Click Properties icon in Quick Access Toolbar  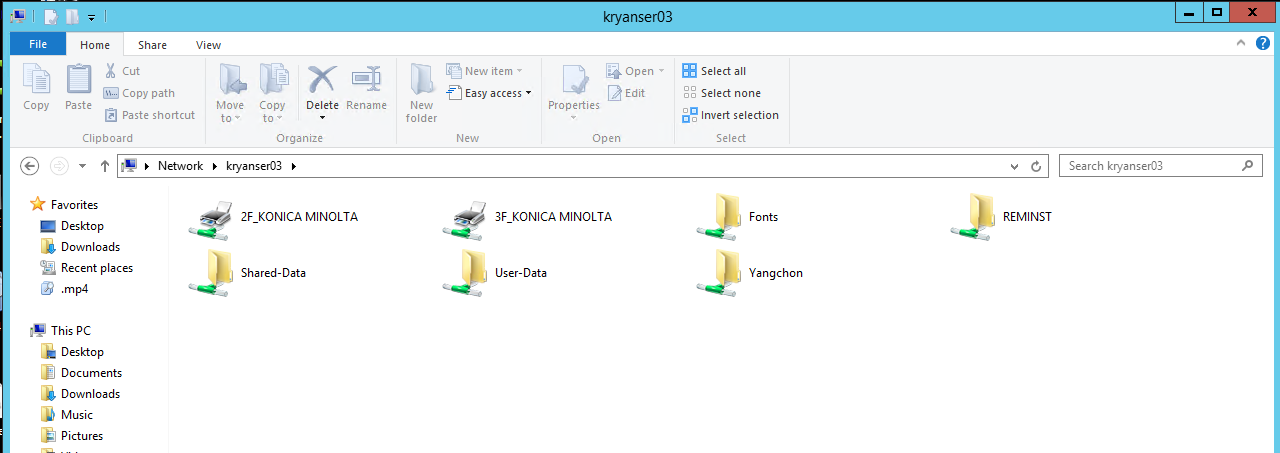pyautogui.click(x=51, y=17)
